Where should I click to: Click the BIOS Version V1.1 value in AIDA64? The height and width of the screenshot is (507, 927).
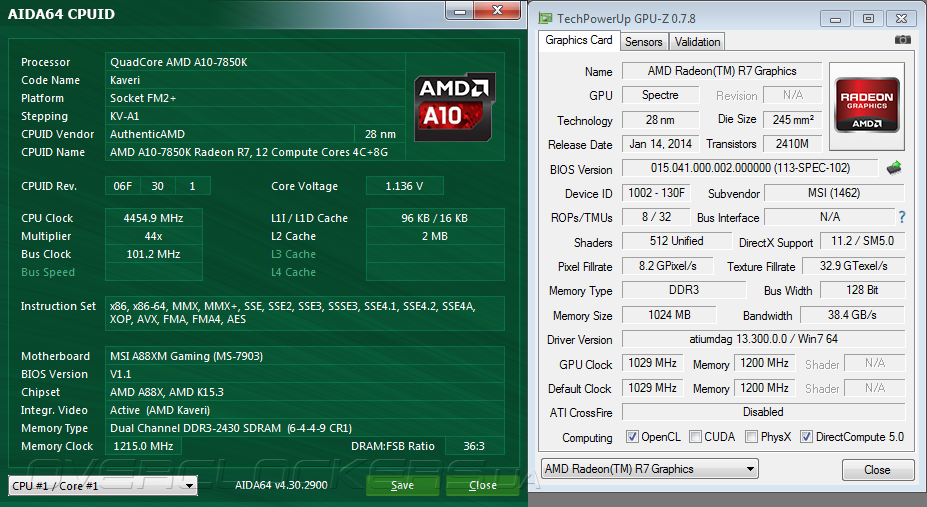[x=304, y=374]
